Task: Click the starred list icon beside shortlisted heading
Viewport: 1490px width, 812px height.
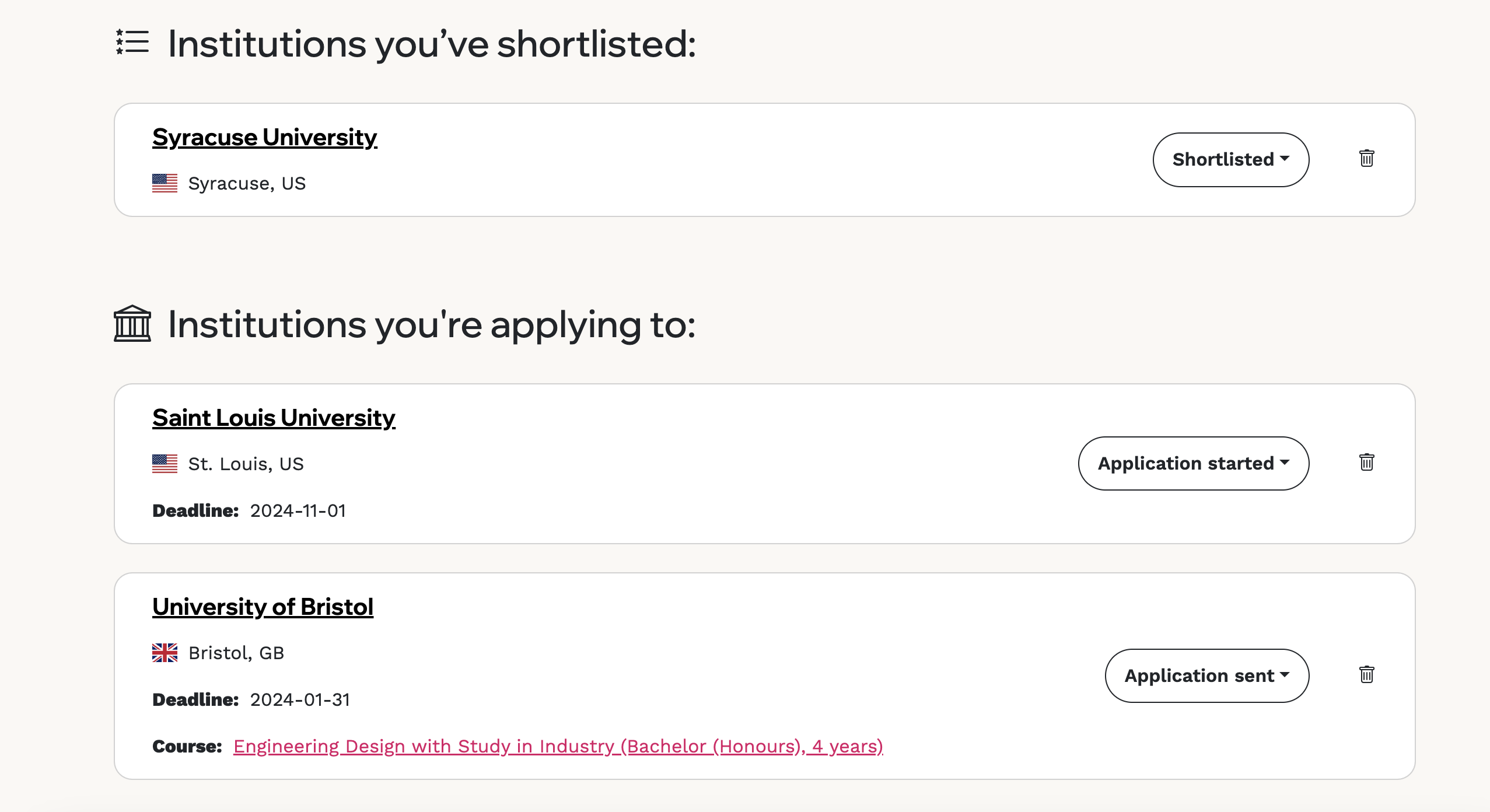Action: coord(132,43)
